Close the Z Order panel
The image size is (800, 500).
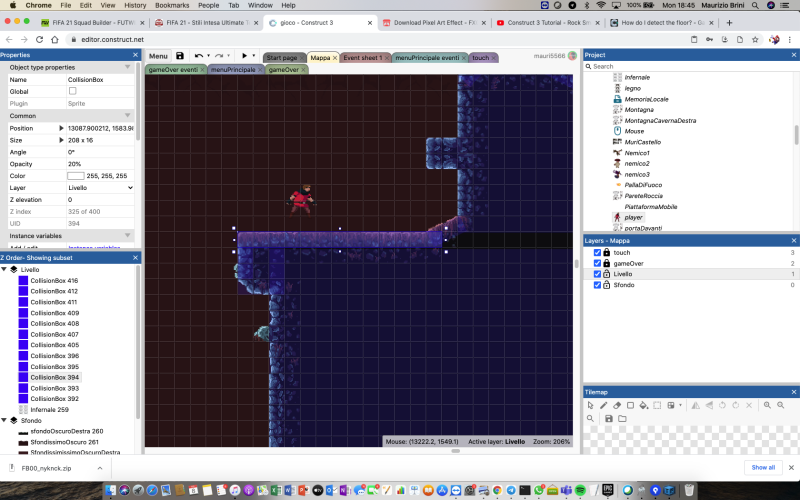(135, 258)
